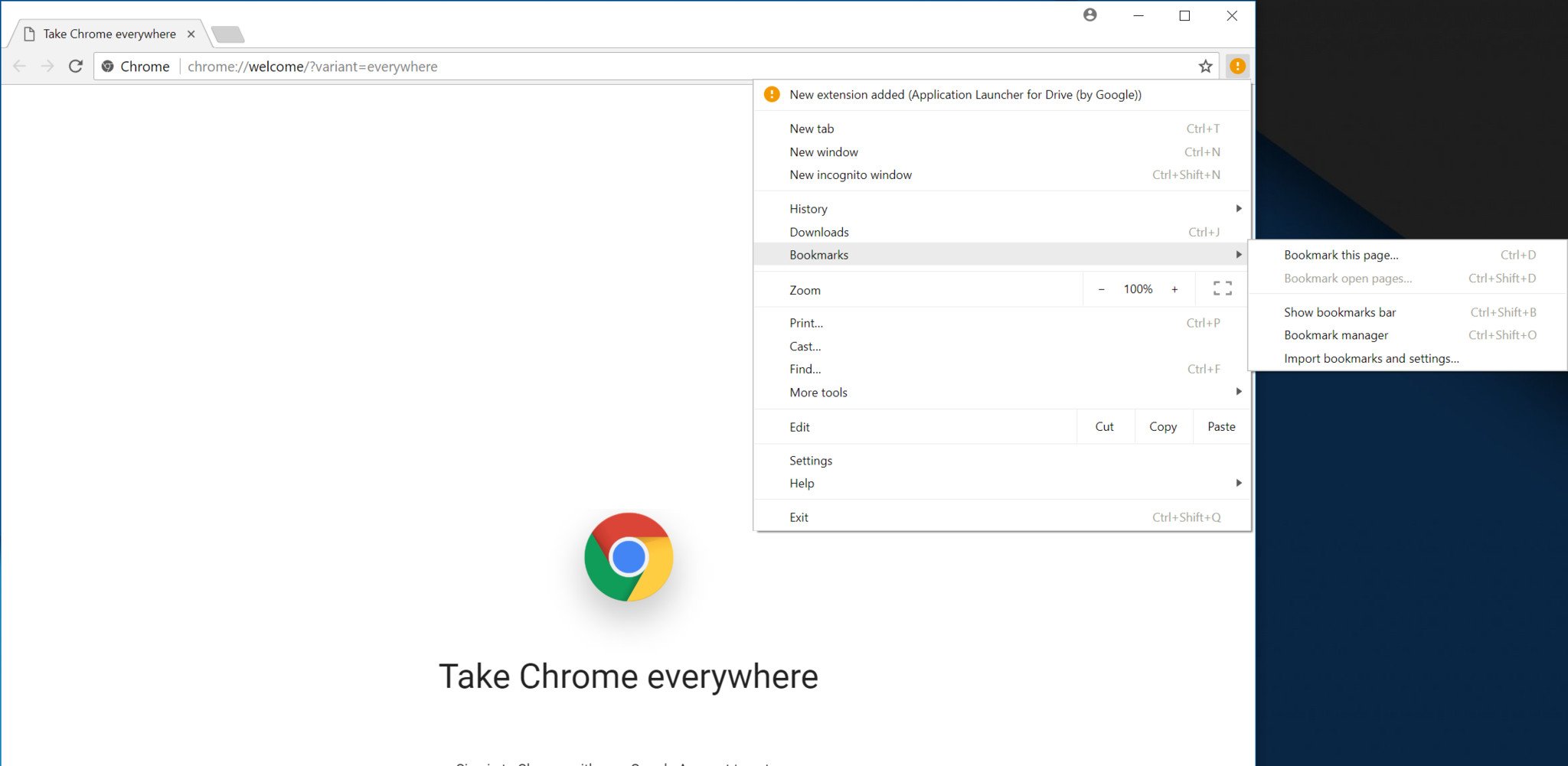Click the browser back arrow
Screen dimensions: 1568x766
(20, 67)
